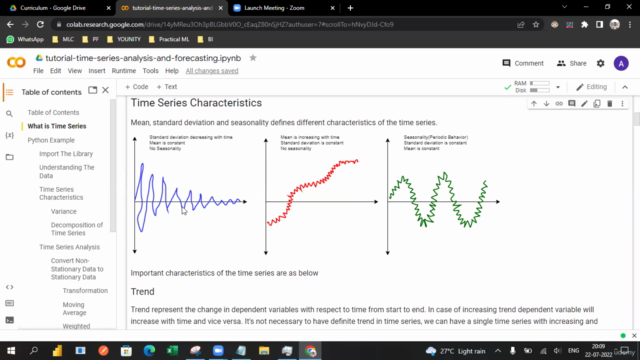The image size is (640, 360).
Task: Open more cell actions menu
Action: 622,104
